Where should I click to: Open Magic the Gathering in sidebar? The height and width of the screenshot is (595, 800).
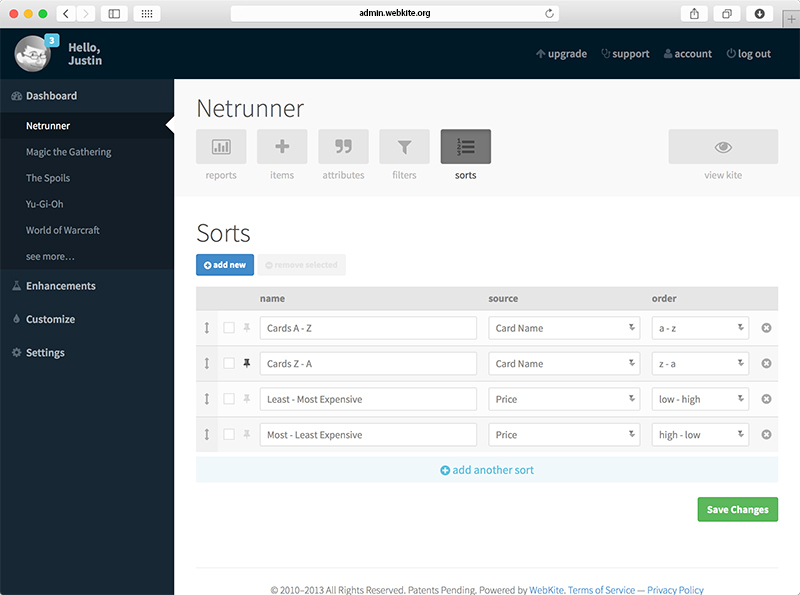point(68,152)
